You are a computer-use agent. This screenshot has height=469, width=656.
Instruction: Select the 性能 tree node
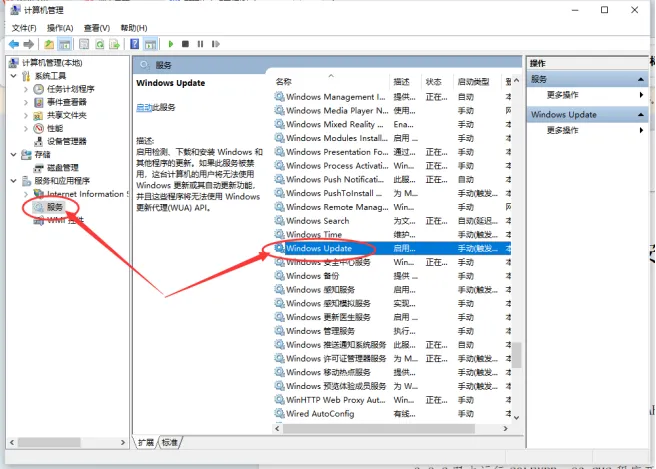[x=55, y=128]
